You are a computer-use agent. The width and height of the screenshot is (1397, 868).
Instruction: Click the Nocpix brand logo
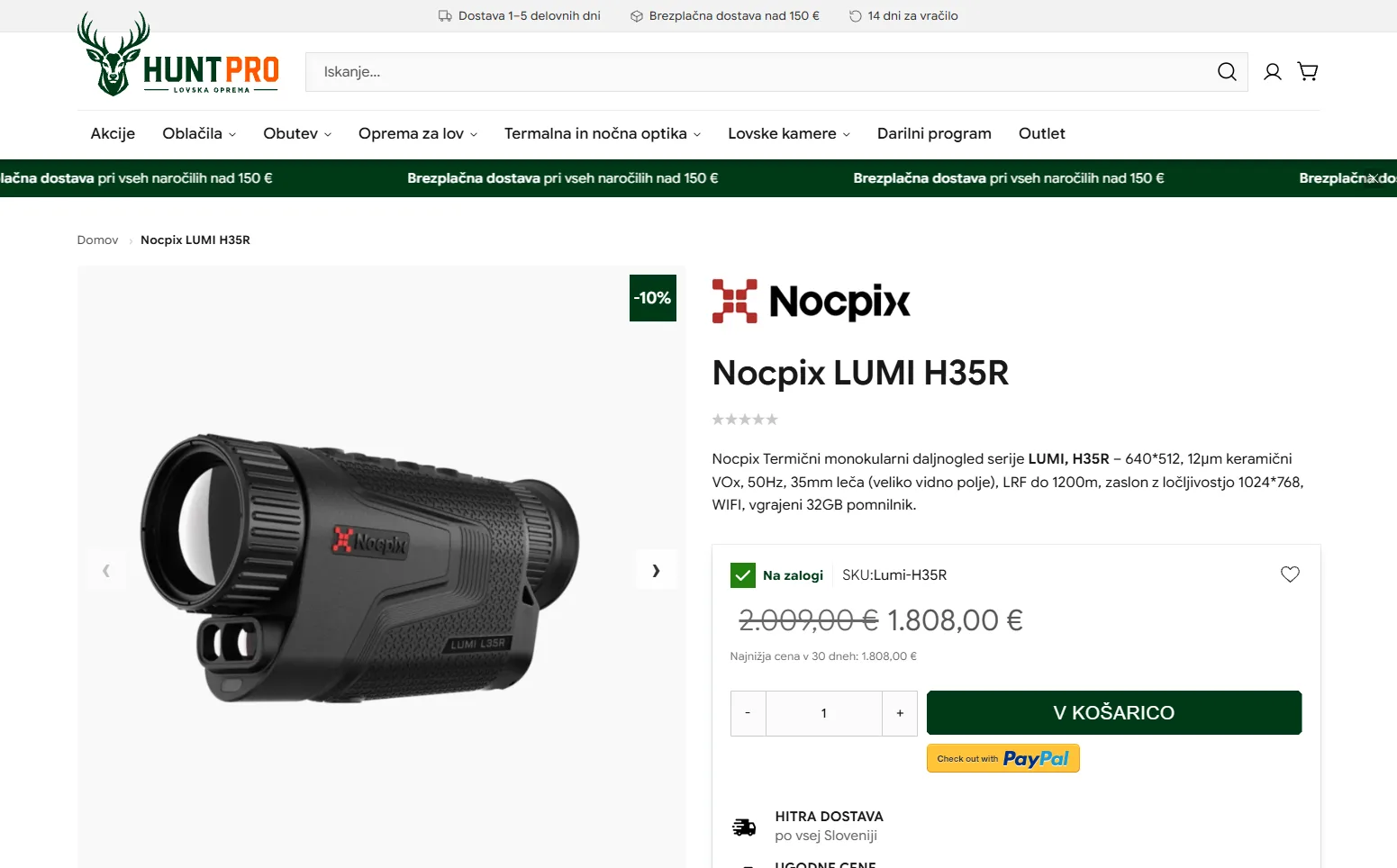812,301
